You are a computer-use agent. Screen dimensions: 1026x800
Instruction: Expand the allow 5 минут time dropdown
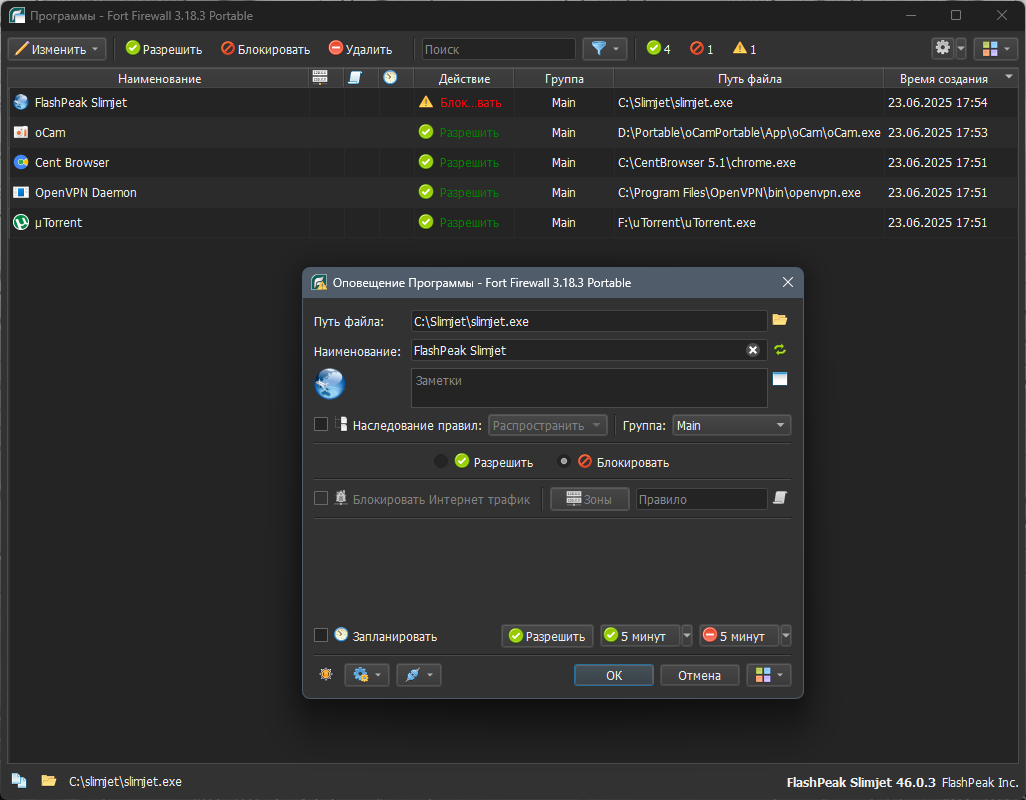click(687, 636)
